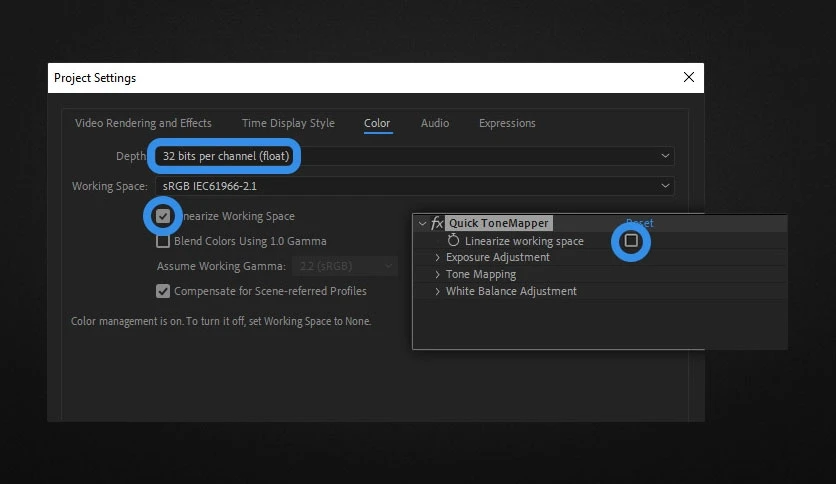Reset the Quick ToneMapper effect
This screenshot has height=484, width=836.
640,223
